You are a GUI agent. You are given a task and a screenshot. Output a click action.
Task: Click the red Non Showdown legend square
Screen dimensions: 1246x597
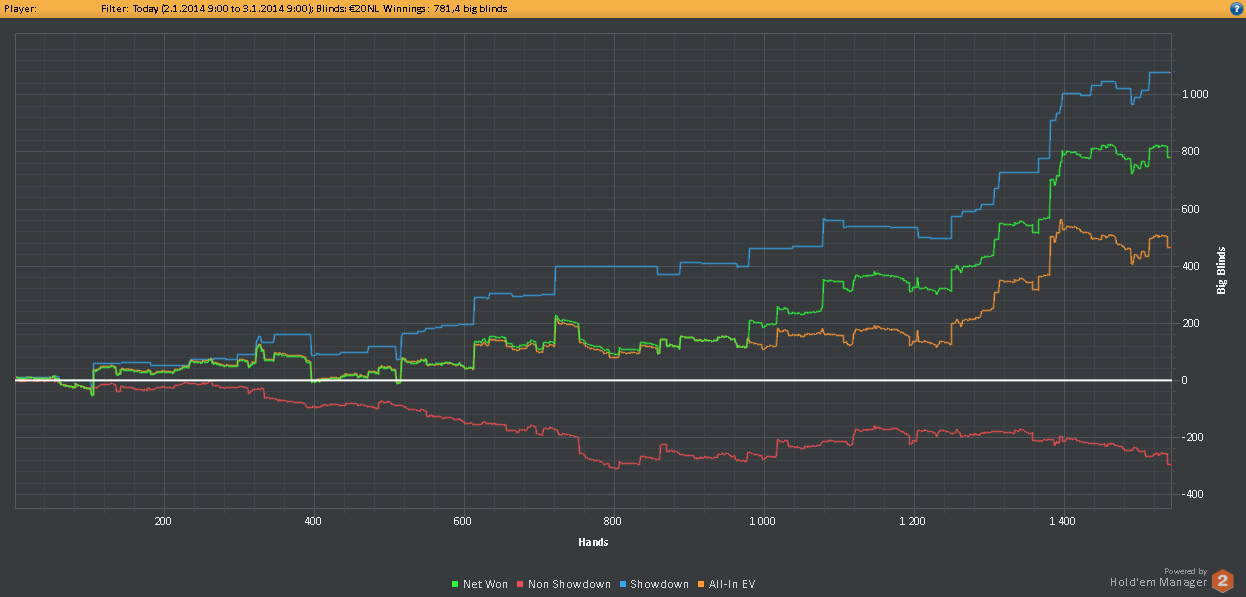pos(520,584)
